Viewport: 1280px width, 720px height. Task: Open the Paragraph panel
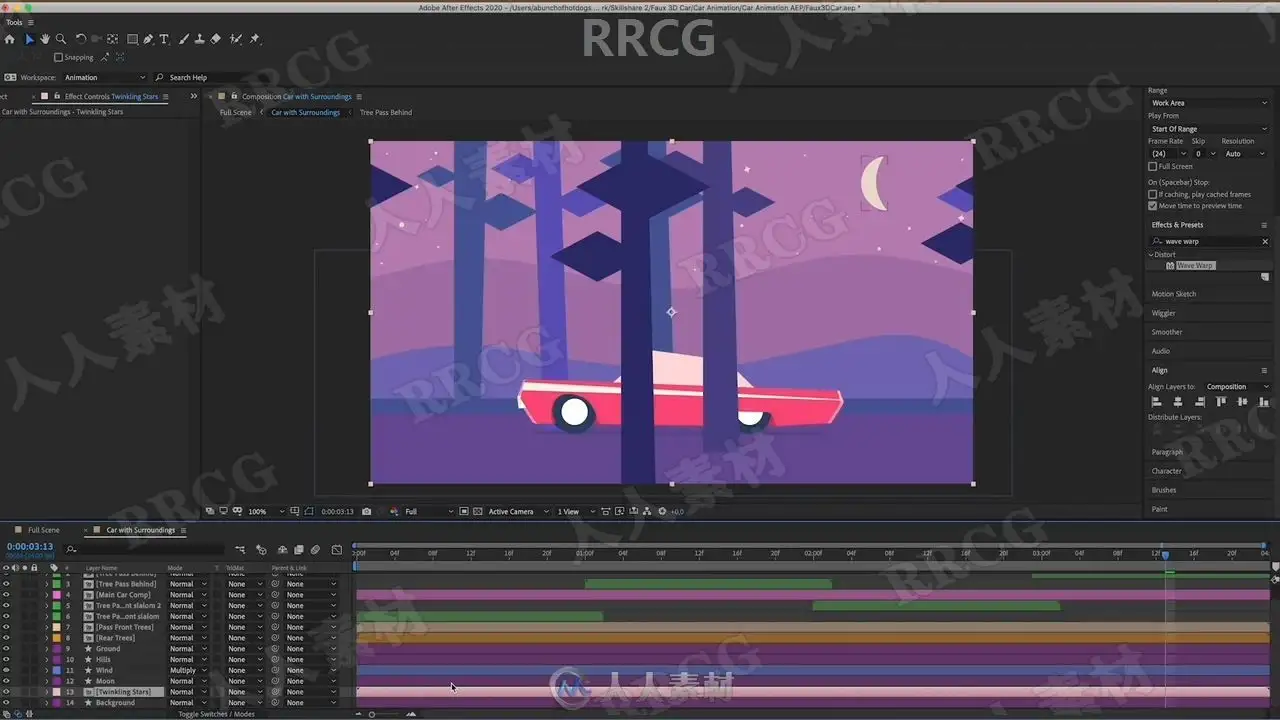coord(1167,452)
